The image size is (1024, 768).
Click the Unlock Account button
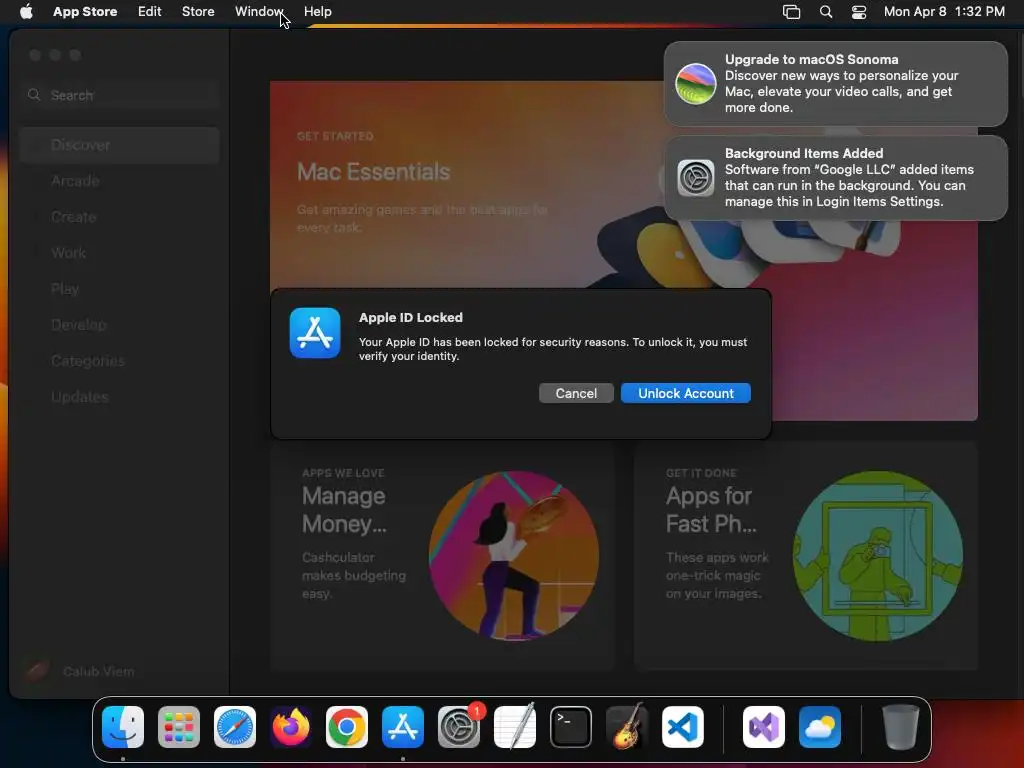coord(686,393)
